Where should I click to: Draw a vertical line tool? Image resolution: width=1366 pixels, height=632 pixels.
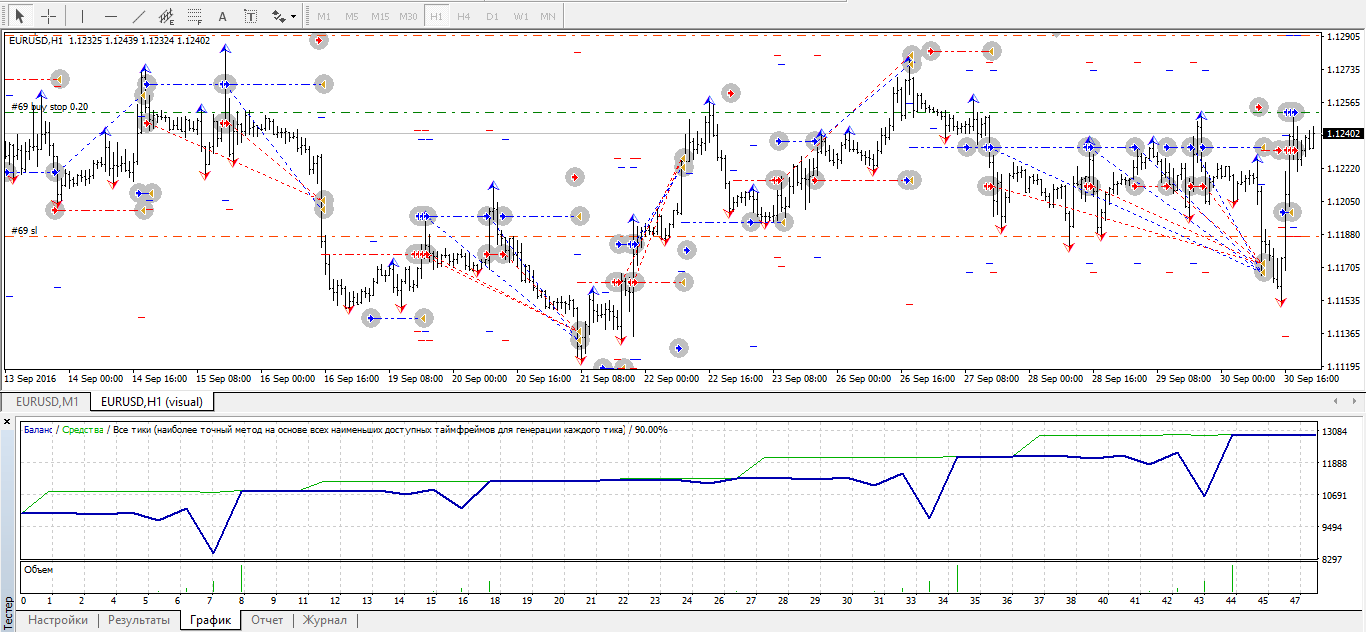pyautogui.click(x=82, y=16)
